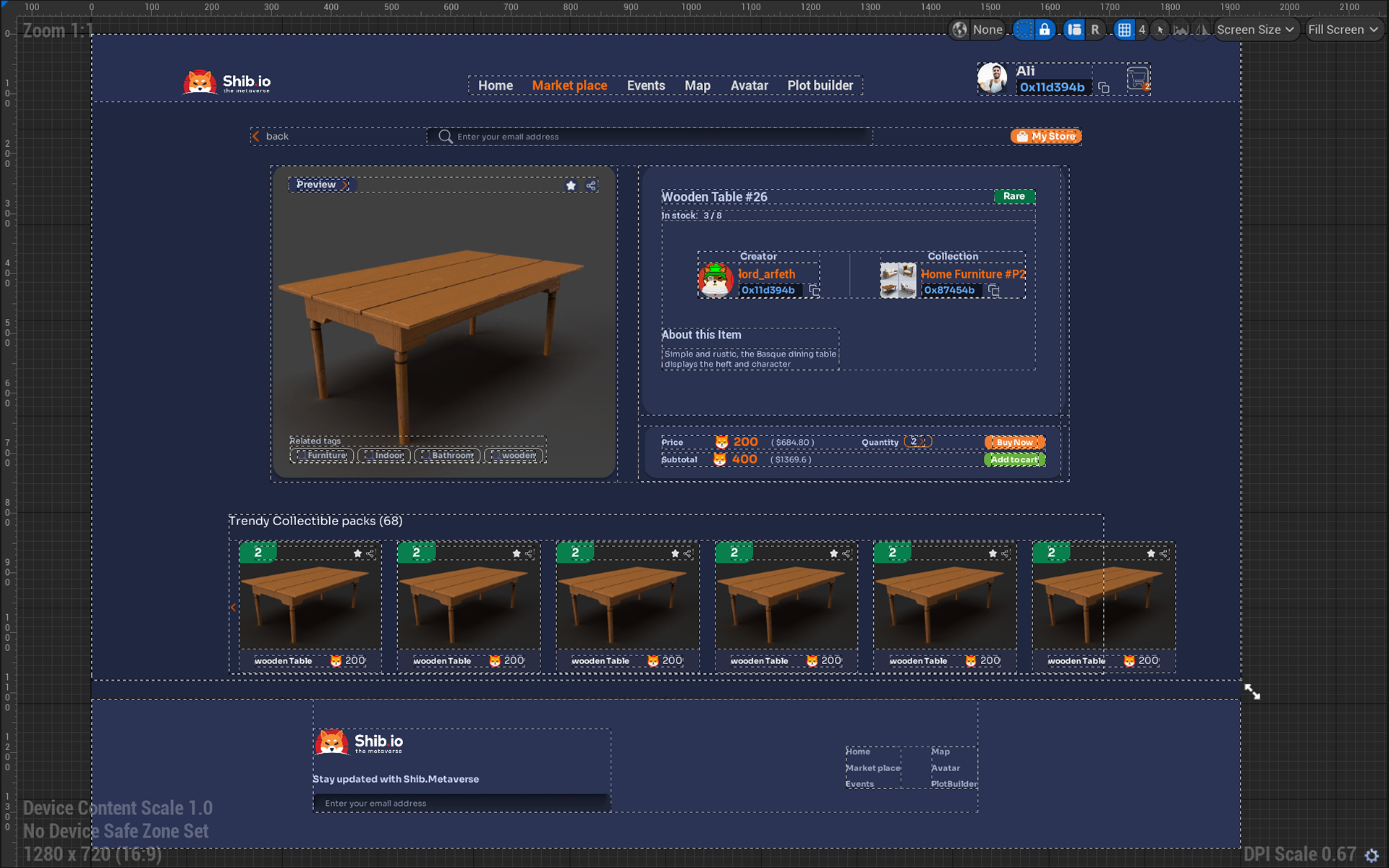Open the Fill Screen dropdown
Viewport: 1389px width, 868px height.
point(1343,30)
